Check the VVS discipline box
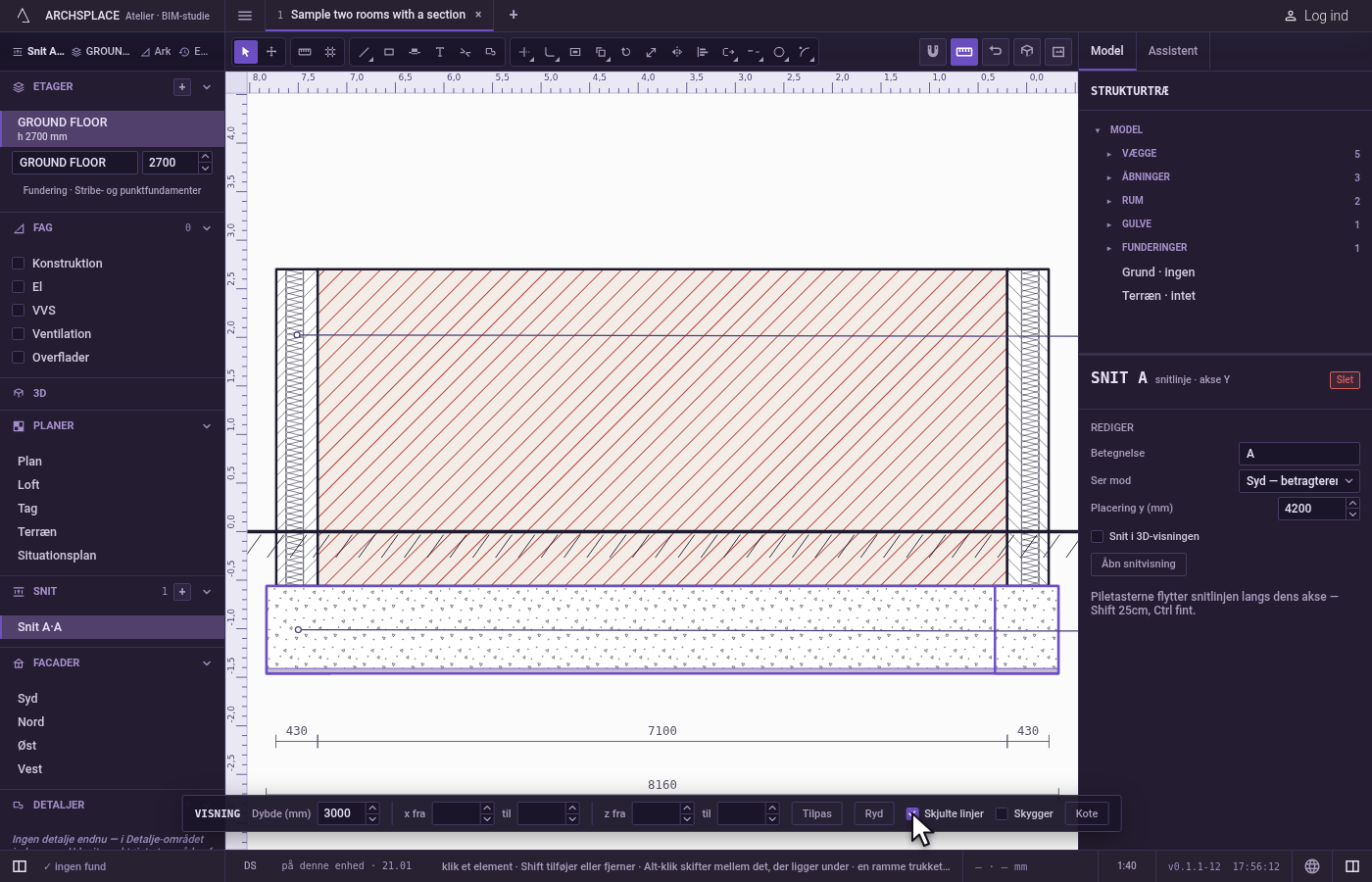 18,311
